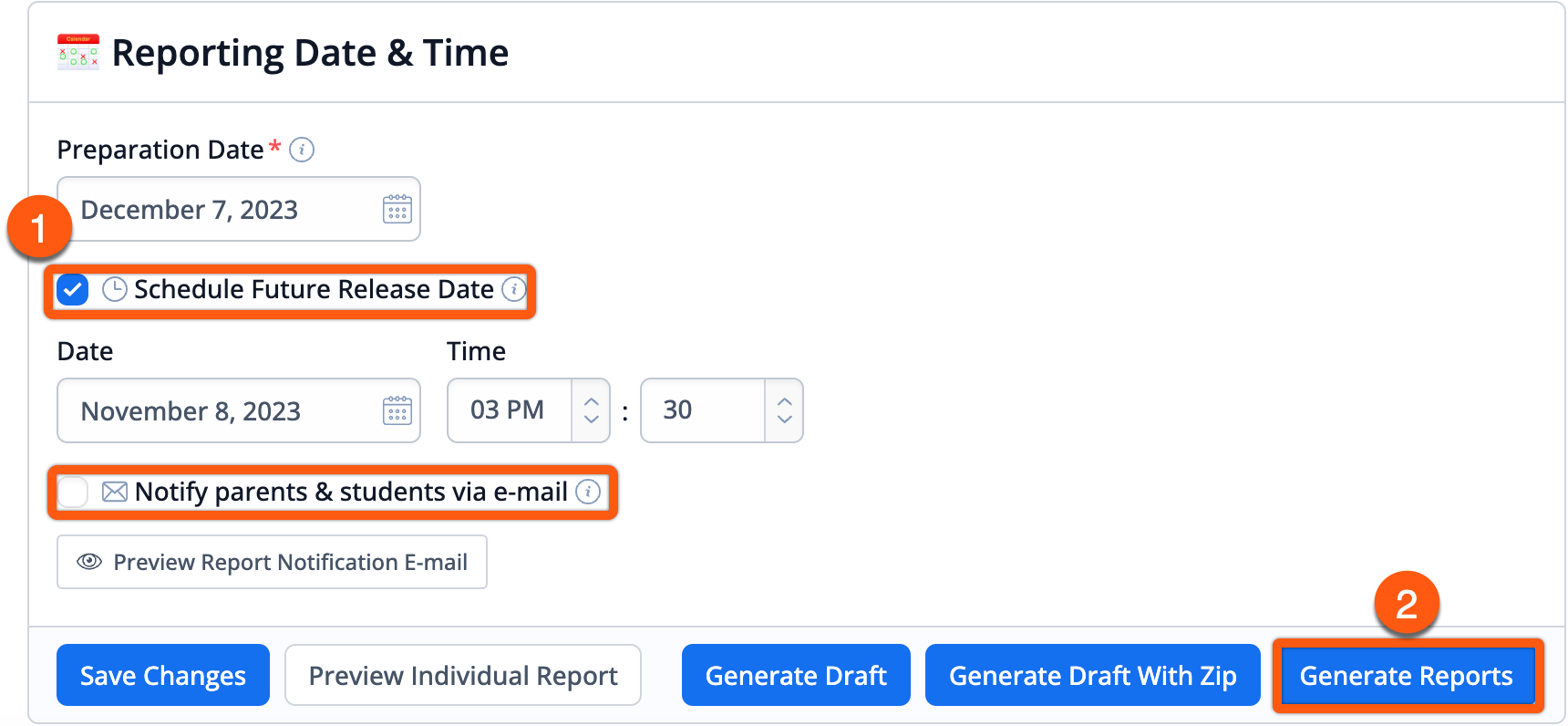Click the info icon next to Preparation Date

point(302,150)
